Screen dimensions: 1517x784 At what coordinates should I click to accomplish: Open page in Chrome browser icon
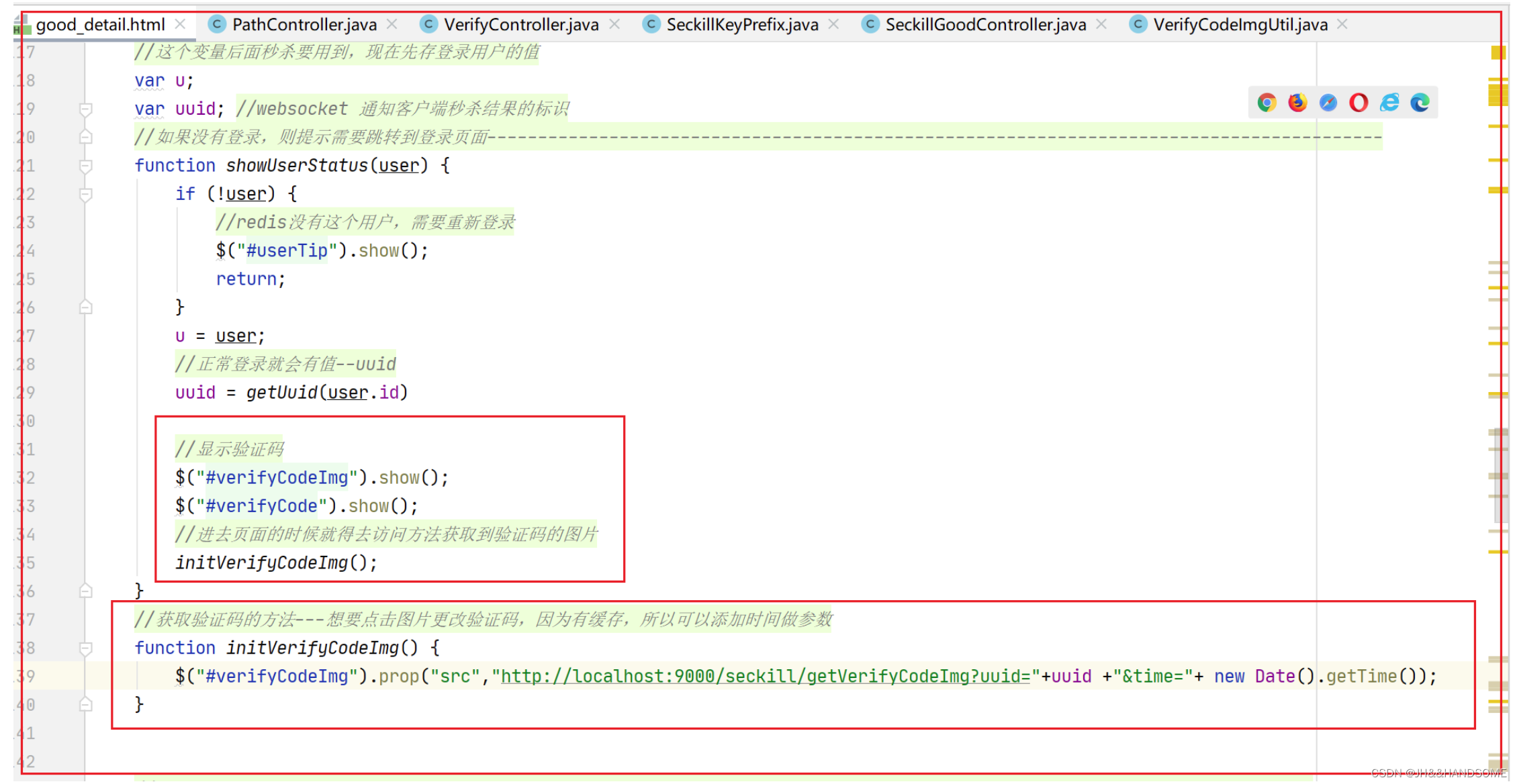tap(1267, 103)
